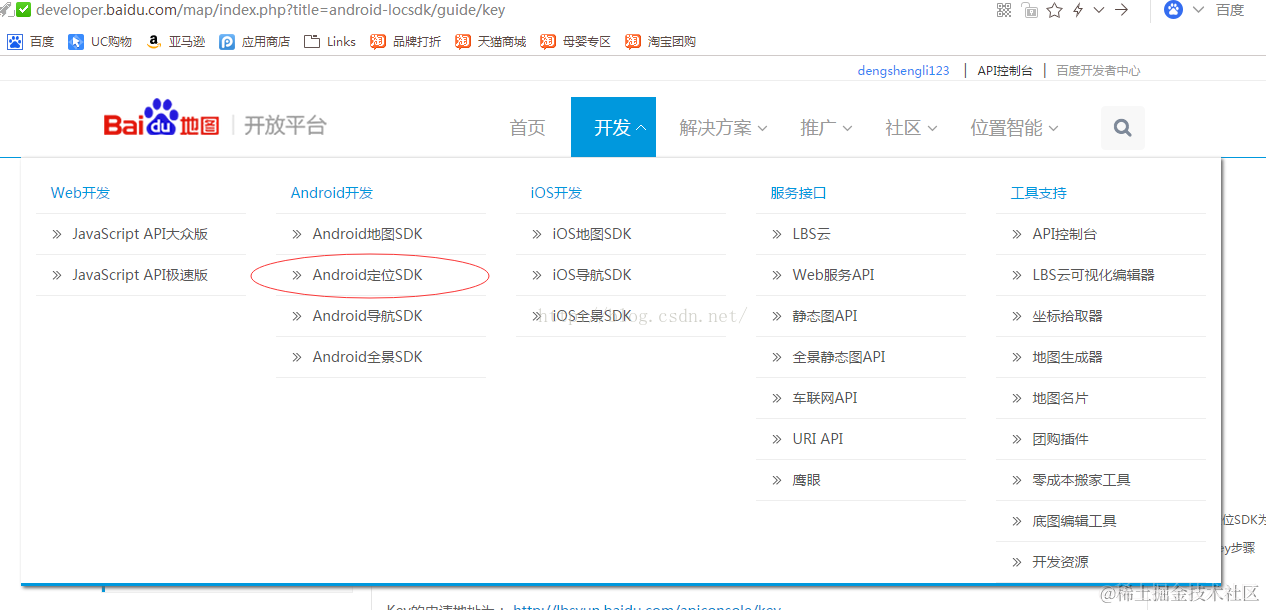Expand the 推广 navigation menu
The image size is (1266, 610).
[x=826, y=128]
